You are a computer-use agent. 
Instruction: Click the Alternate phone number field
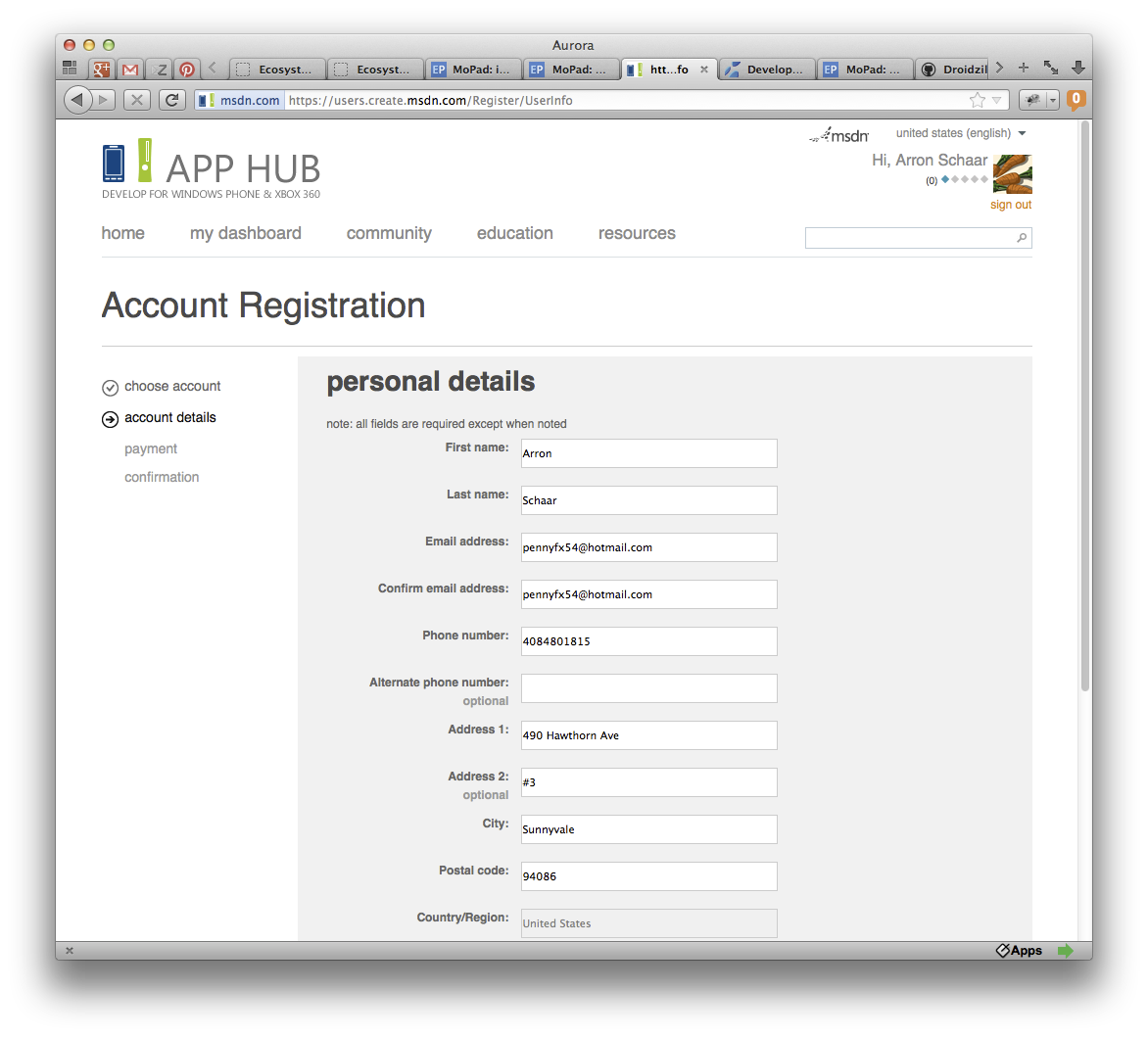(x=648, y=688)
